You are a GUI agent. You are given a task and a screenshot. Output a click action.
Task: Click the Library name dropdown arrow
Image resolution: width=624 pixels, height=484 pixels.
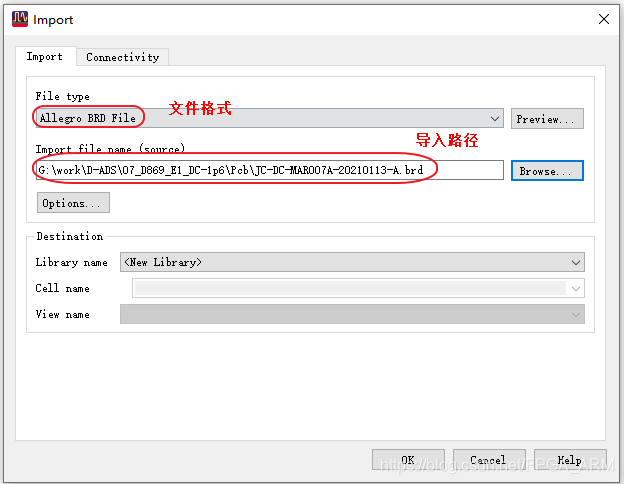click(575, 263)
